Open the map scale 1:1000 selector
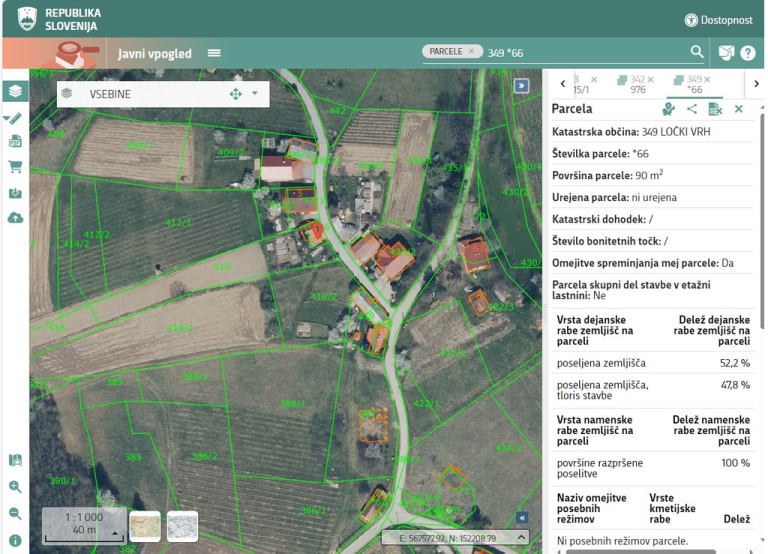 (x=84, y=524)
